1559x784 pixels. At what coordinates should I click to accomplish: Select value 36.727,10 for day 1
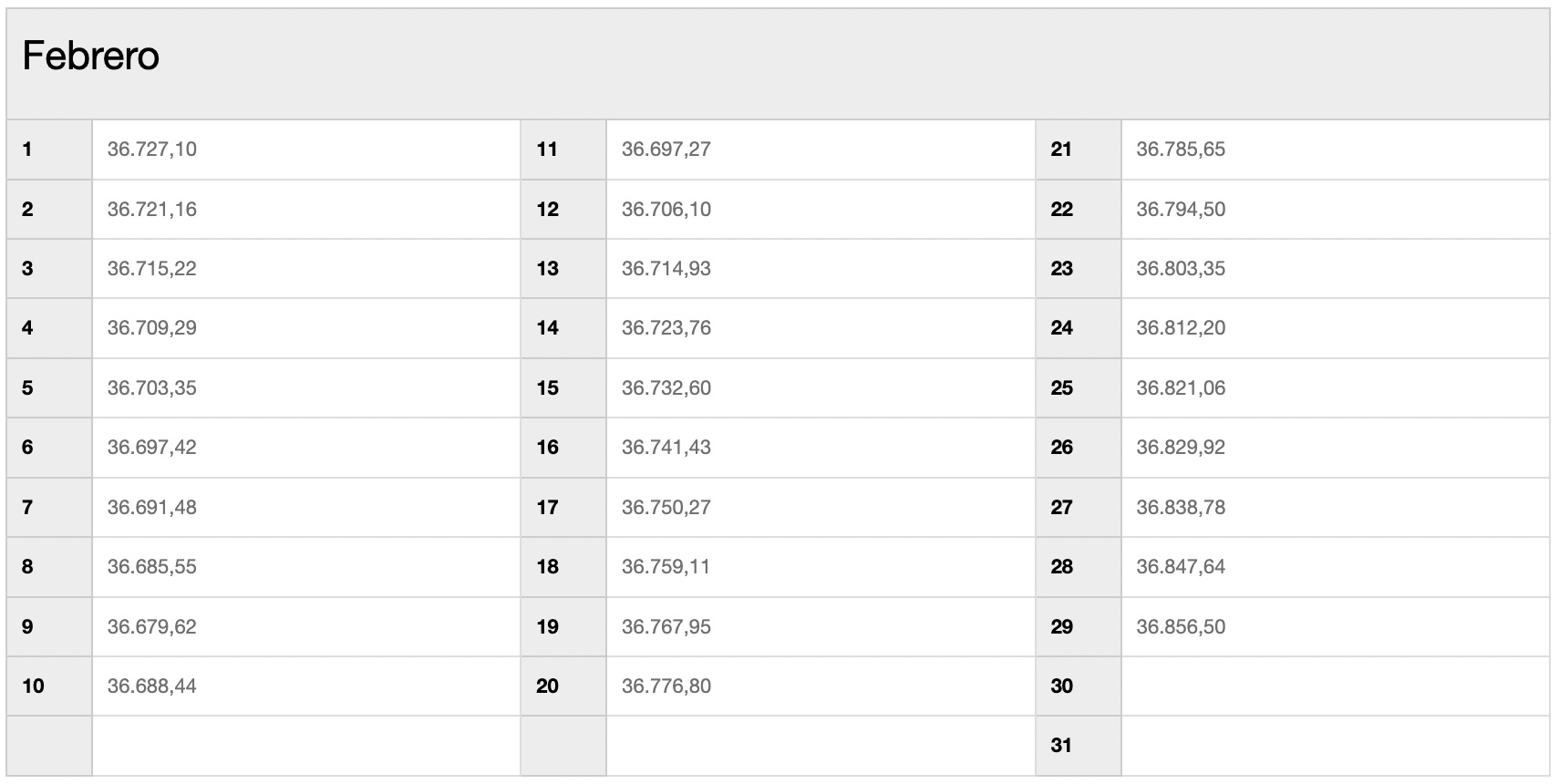pyautogui.click(x=152, y=150)
